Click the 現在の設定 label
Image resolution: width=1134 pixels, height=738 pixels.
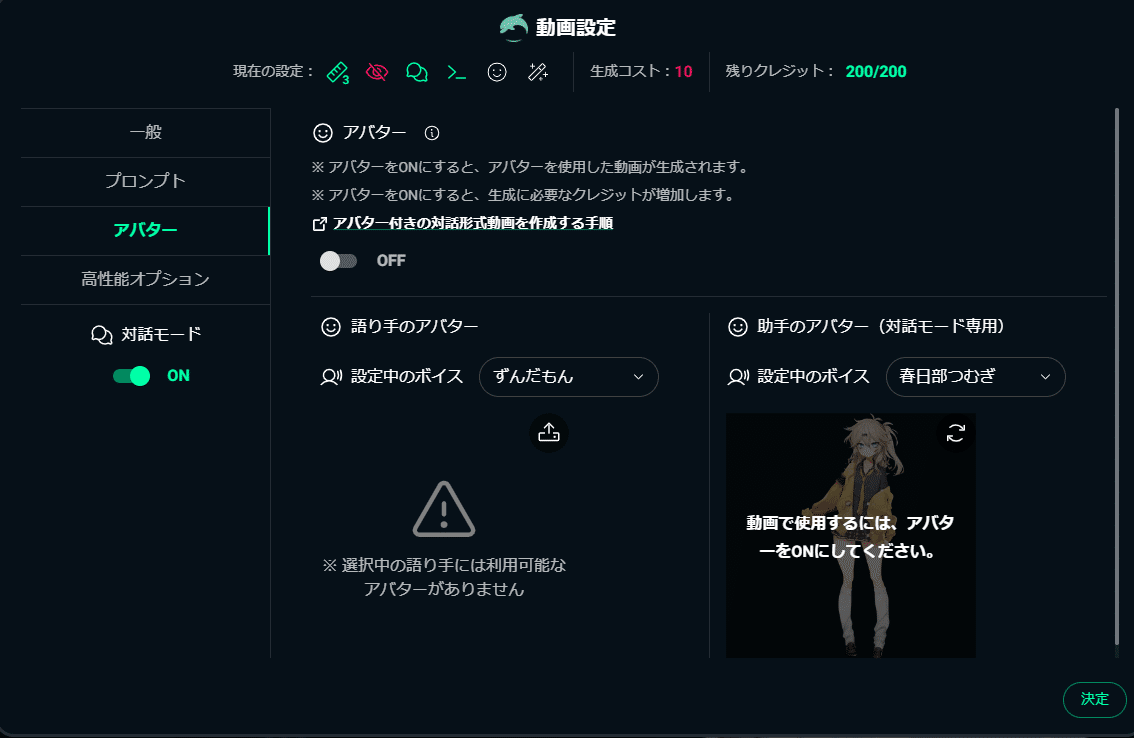coord(273,72)
